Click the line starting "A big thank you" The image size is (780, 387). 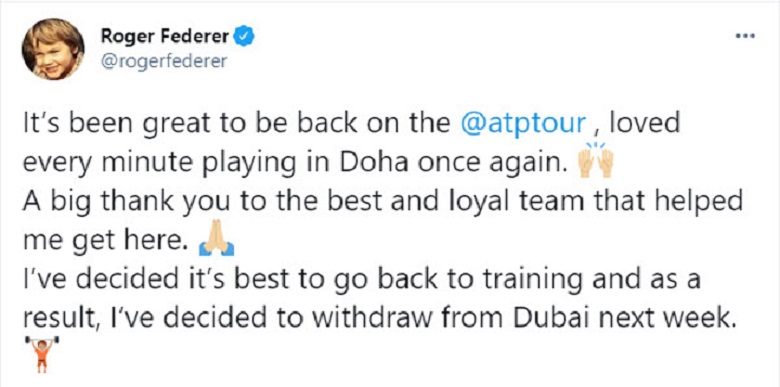[383, 203]
